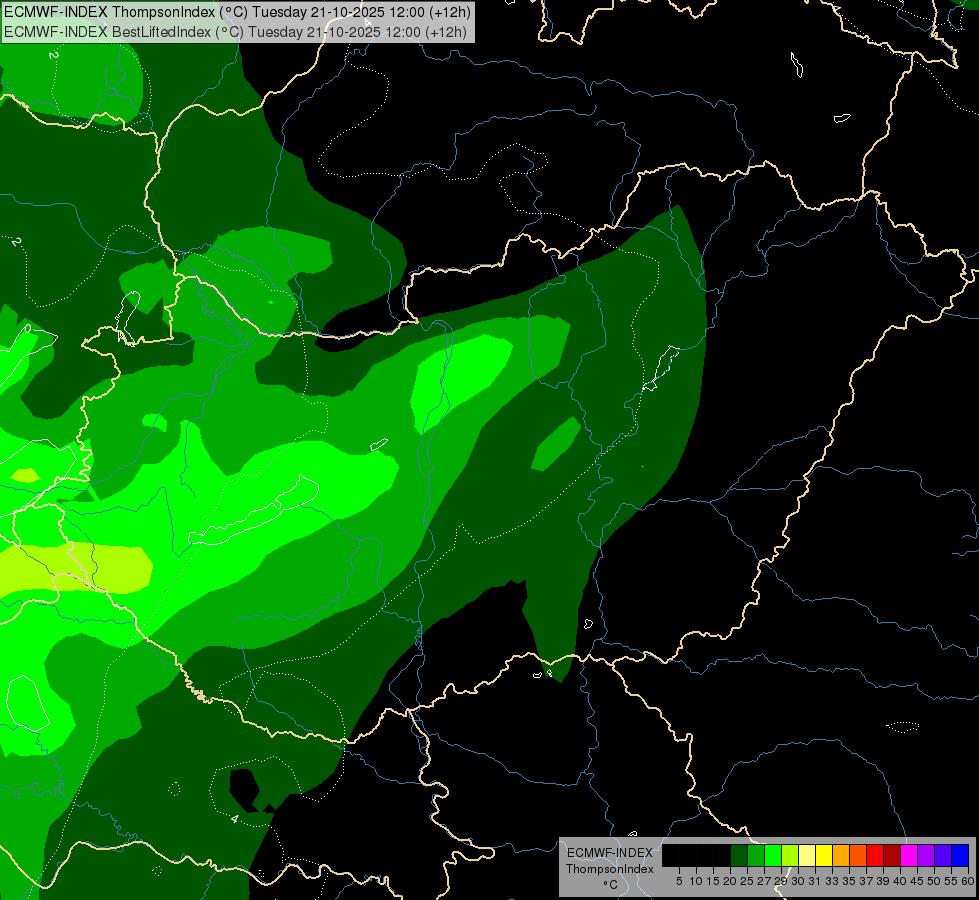Click the legend's 'ThompsonIndex' label
979x900 pixels.
coord(610,869)
